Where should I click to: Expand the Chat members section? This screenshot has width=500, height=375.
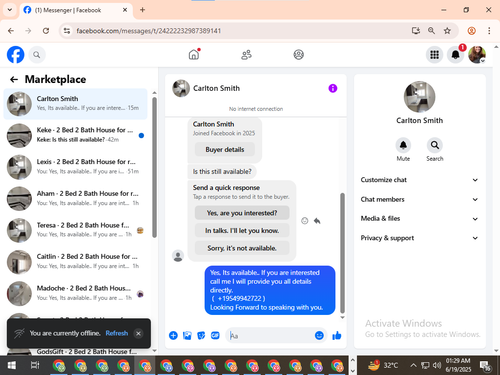point(419,199)
